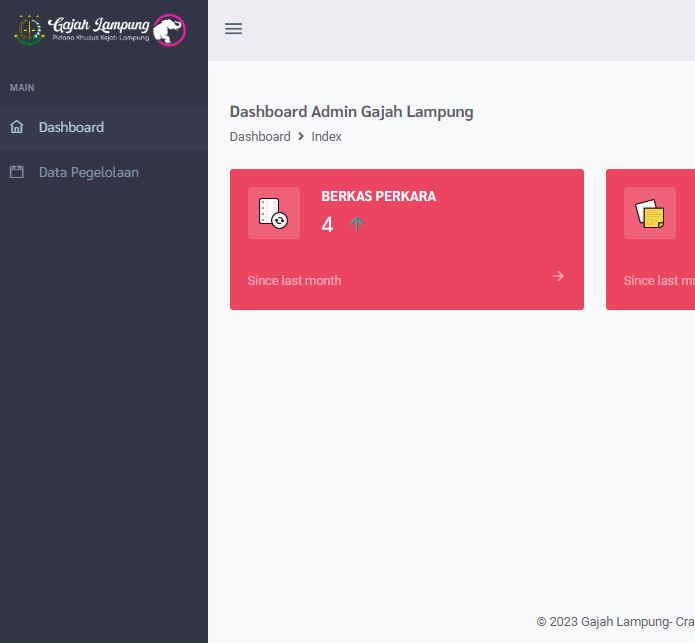Open the Data Pegelolaan sidebar menu
The image size is (695, 643).
tap(88, 172)
